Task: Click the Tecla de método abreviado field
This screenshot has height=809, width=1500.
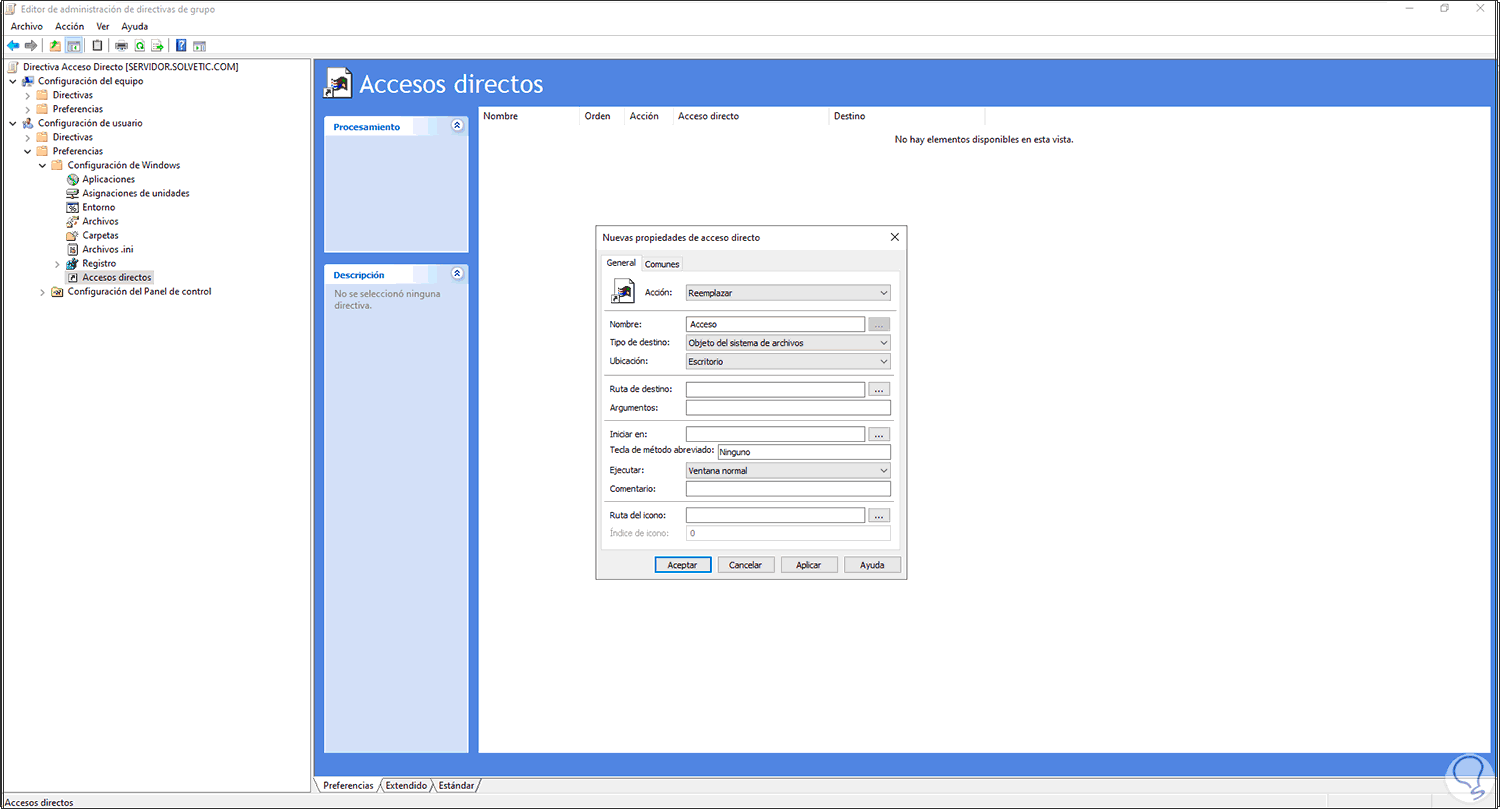Action: tap(804, 452)
